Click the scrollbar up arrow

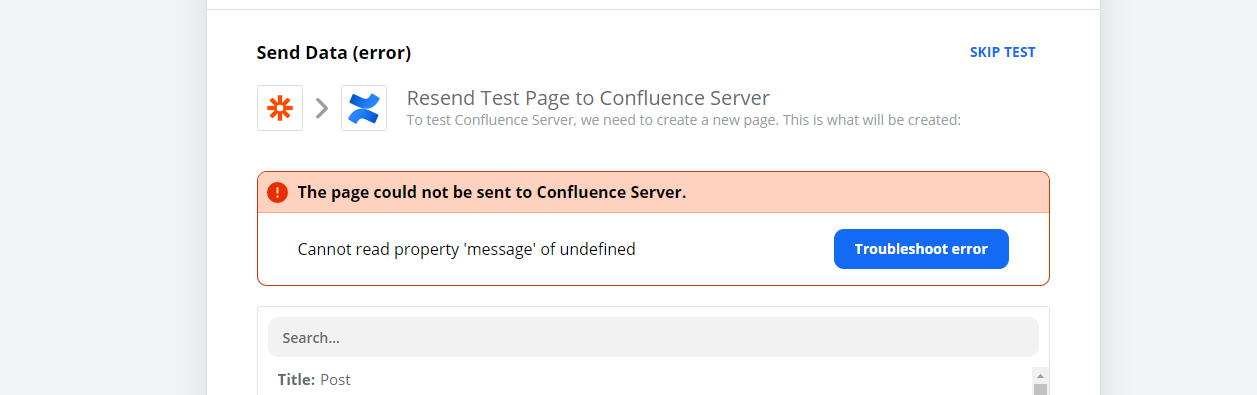pyautogui.click(x=1040, y=376)
